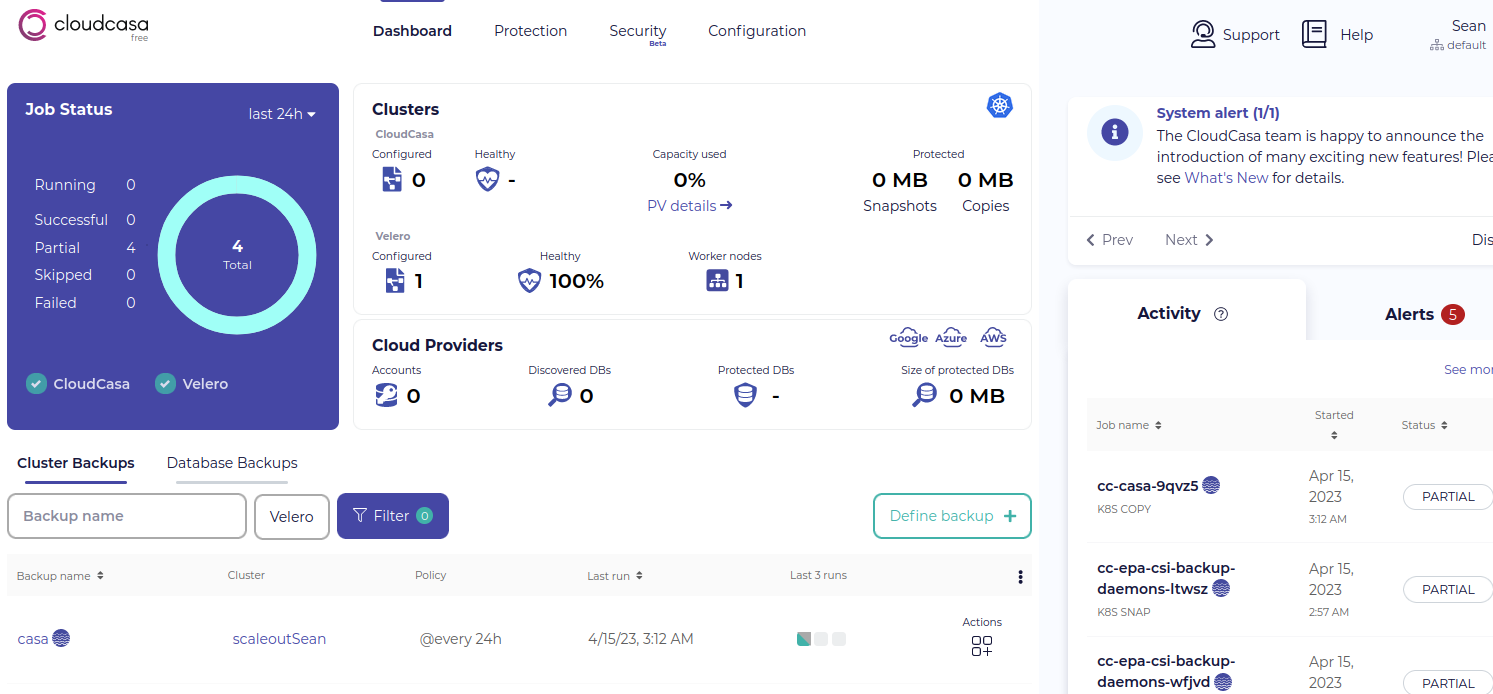Click the organization icon beside default
1493x694 pixels.
click(x=1436, y=45)
